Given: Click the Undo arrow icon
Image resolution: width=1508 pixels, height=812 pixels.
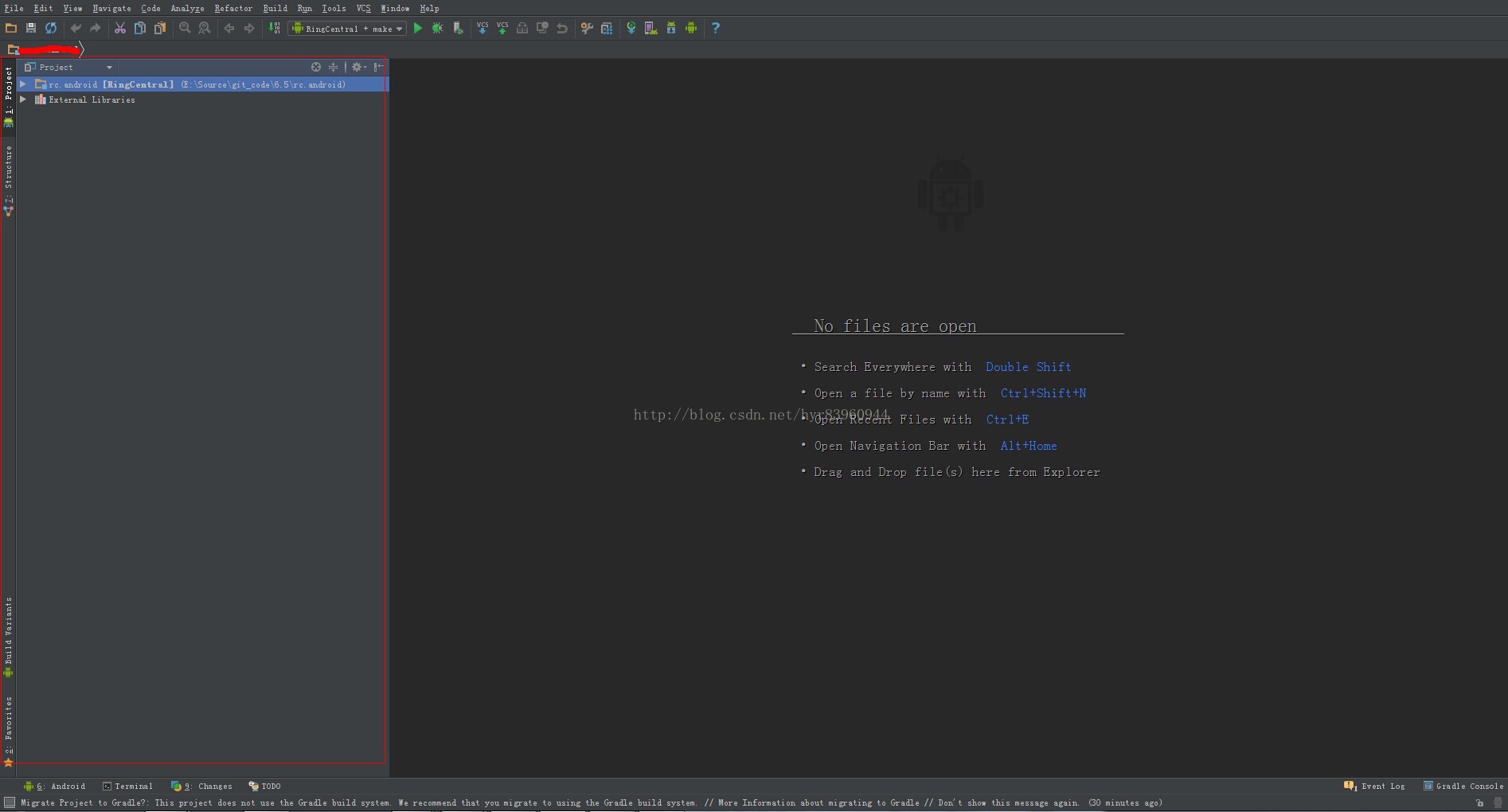Looking at the screenshot, I should coord(76,28).
